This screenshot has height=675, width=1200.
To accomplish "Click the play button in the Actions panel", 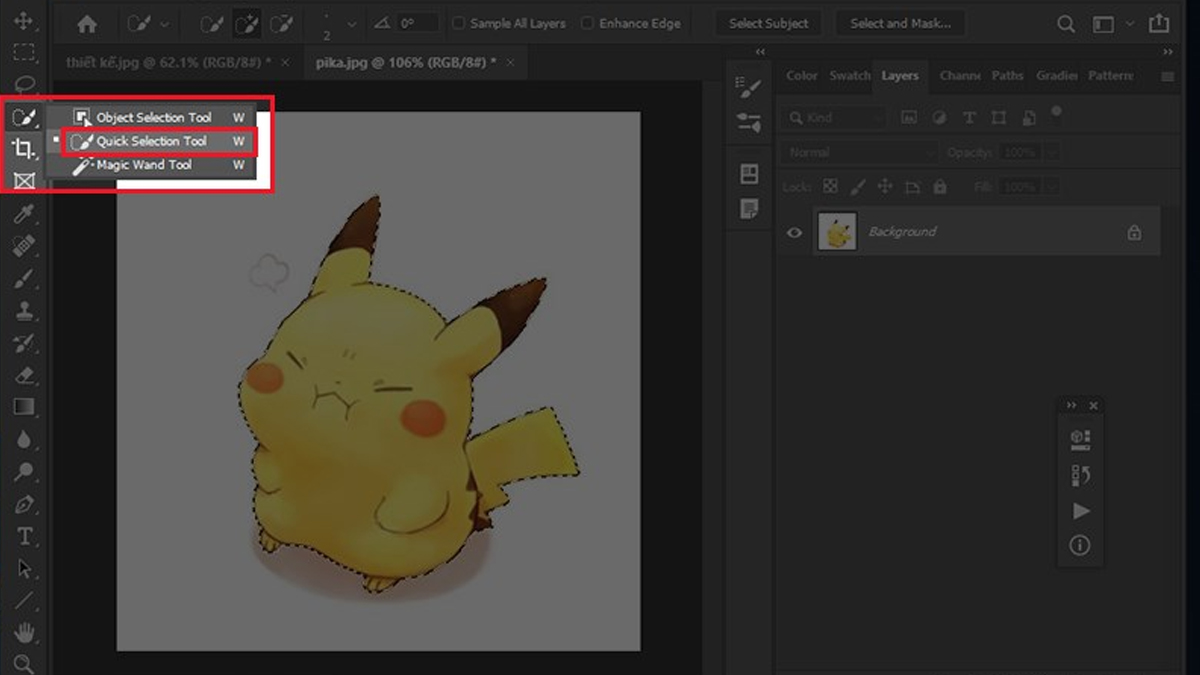I will [1080, 511].
